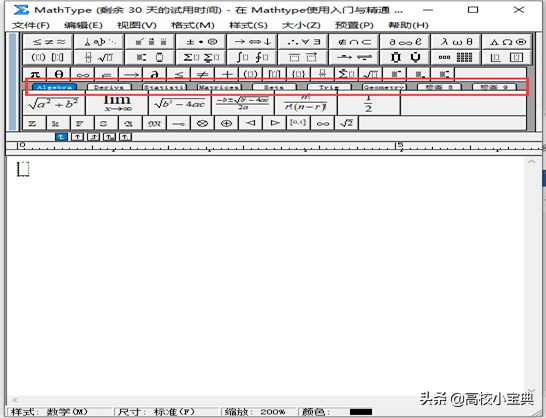The image size is (546, 418).
Task: Open the 样式(S) menu
Action: pyautogui.click(x=248, y=25)
